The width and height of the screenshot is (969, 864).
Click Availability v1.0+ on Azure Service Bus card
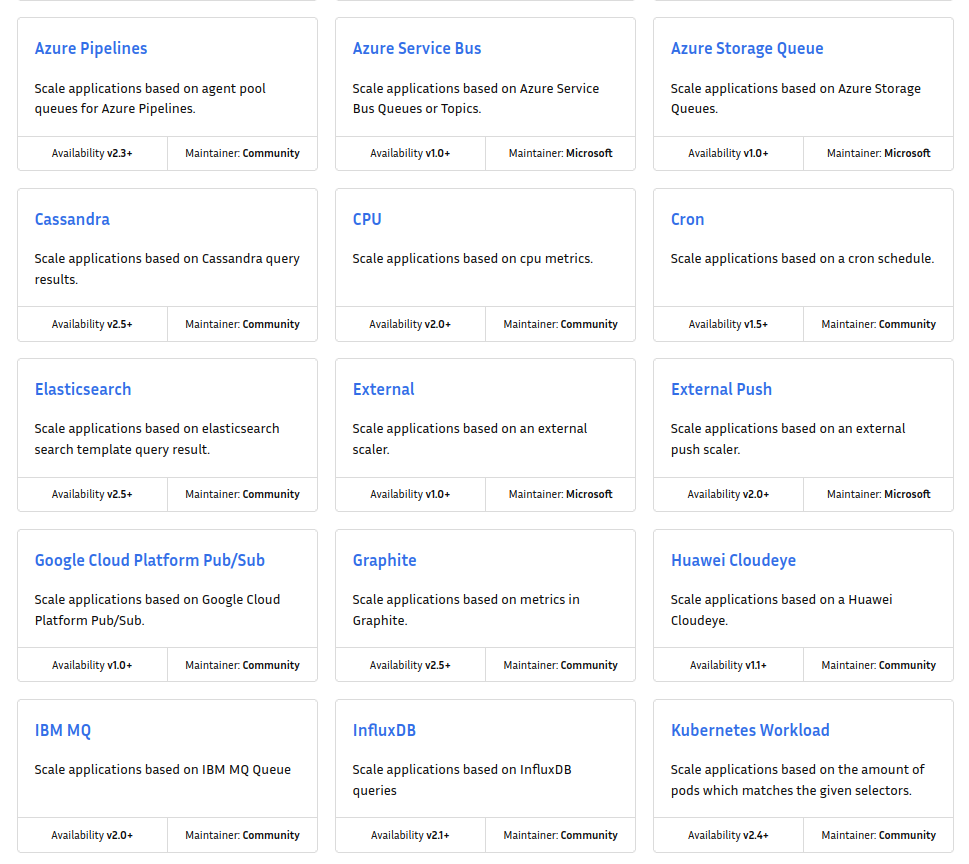tap(410, 153)
